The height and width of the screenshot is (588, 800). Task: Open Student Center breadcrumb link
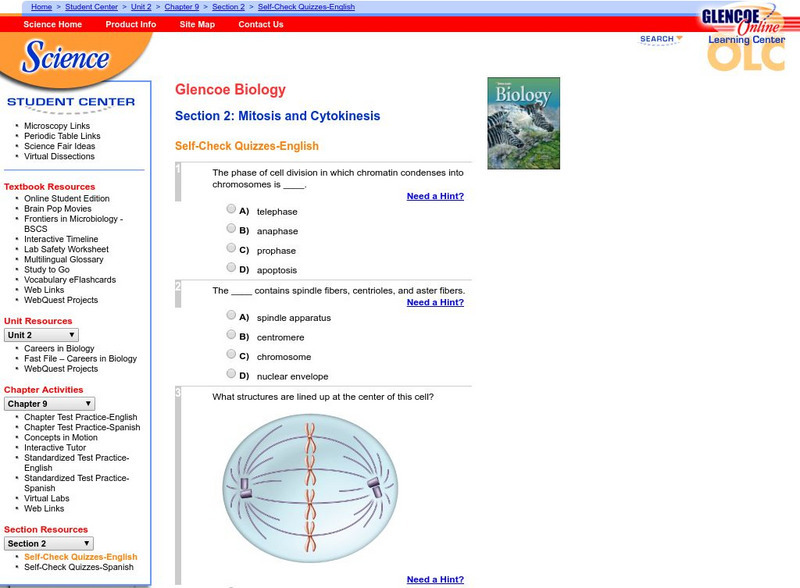tap(91, 7)
